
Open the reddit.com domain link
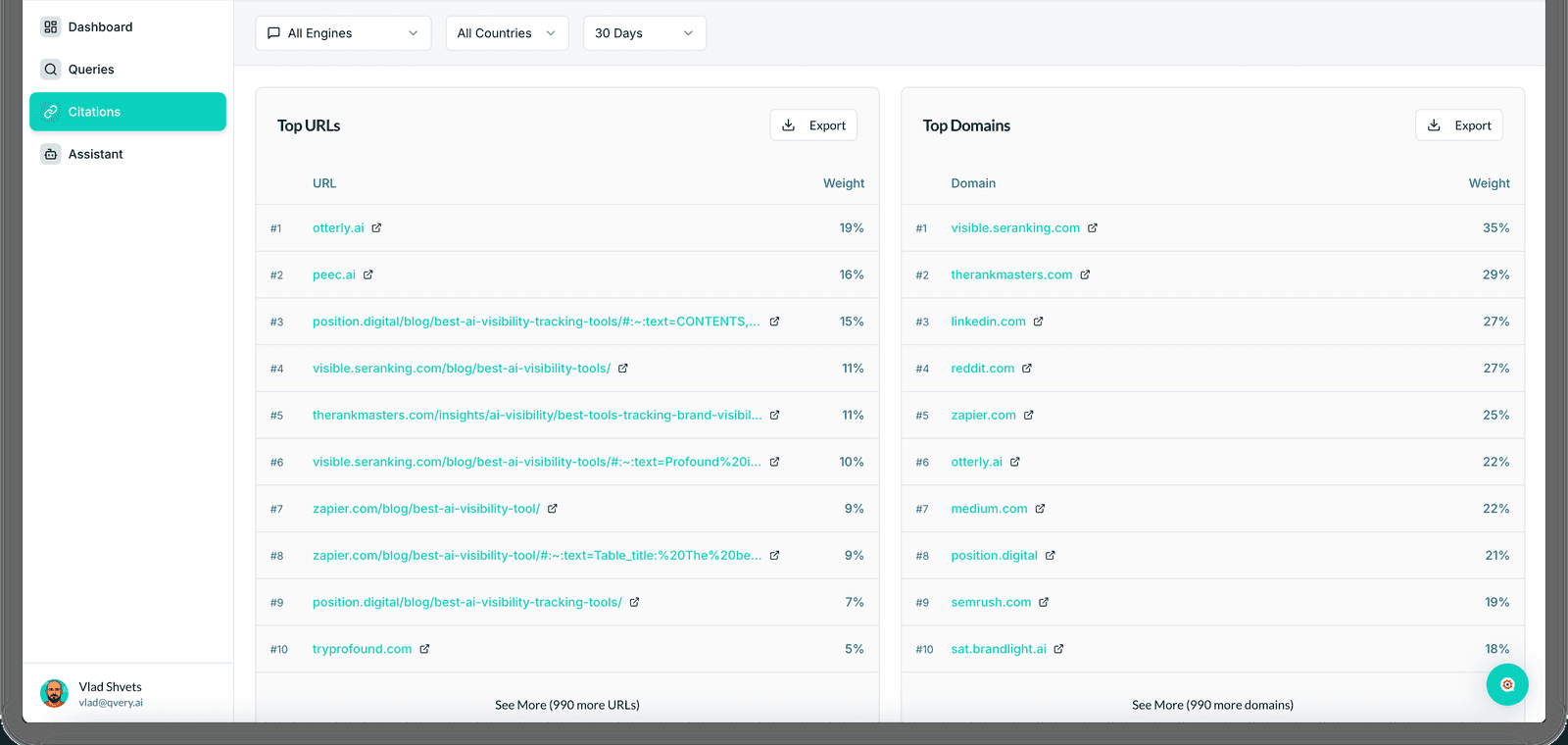tap(983, 369)
